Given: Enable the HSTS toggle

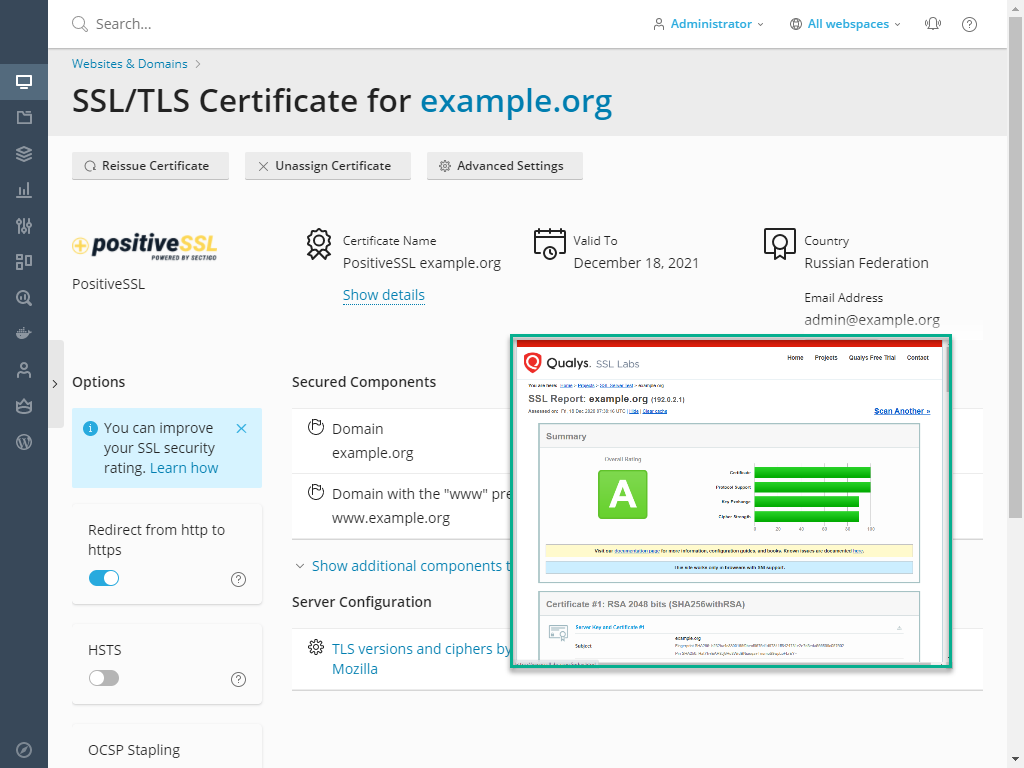Looking at the screenshot, I should tap(103, 677).
